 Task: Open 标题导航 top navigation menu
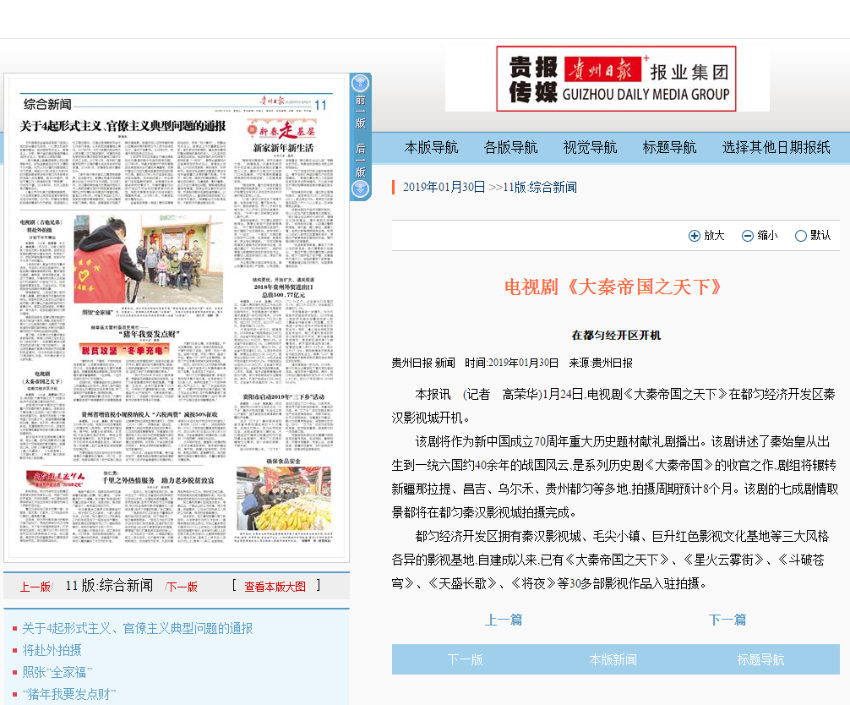[x=669, y=147]
